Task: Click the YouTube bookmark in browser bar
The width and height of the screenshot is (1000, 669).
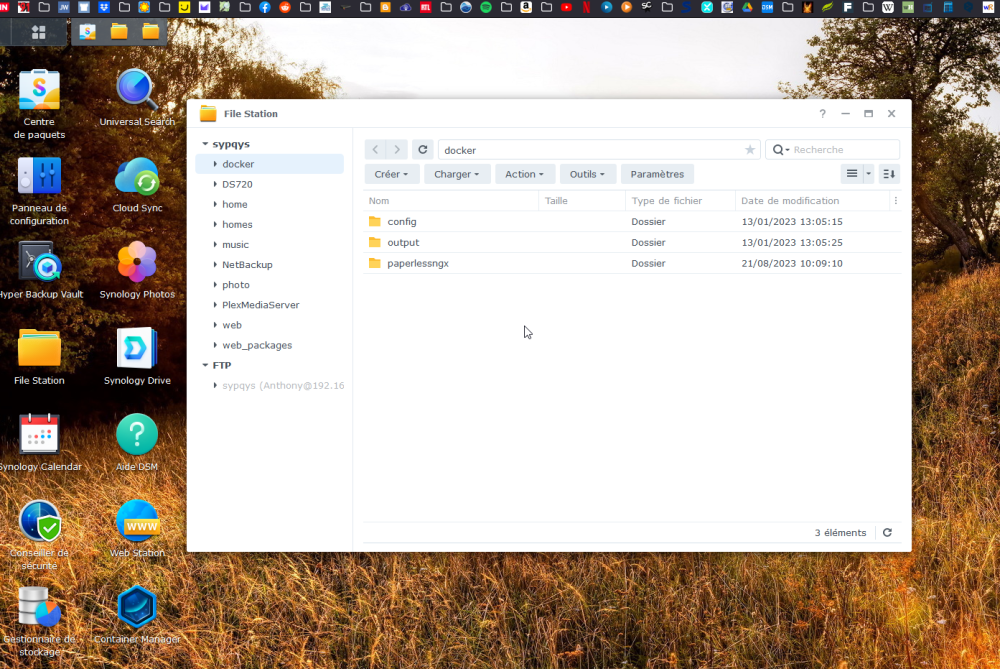Action: tap(566, 8)
